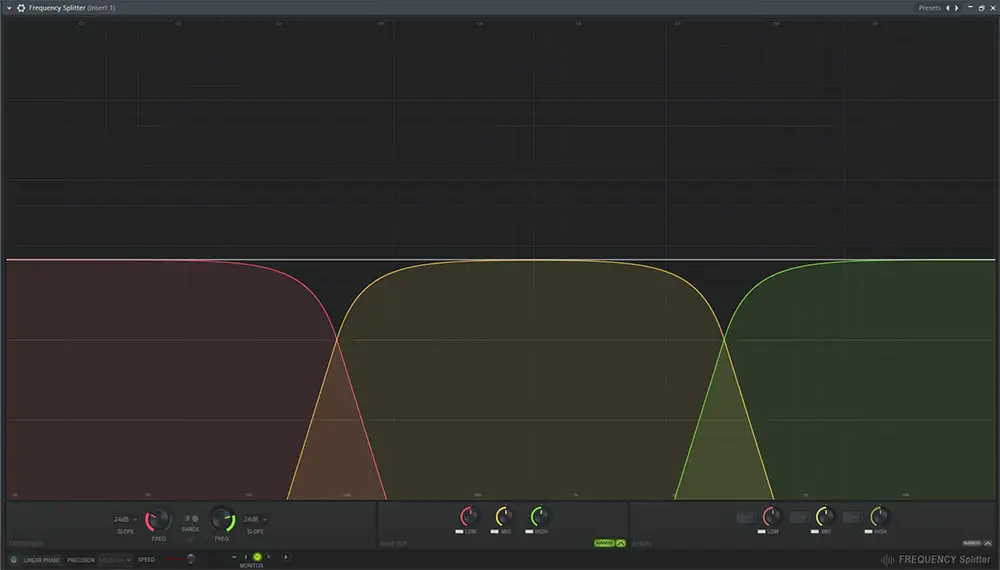Toggle the BANDS count switch
Image resolution: width=1000 pixels, height=570 pixels.
coord(190,518)
